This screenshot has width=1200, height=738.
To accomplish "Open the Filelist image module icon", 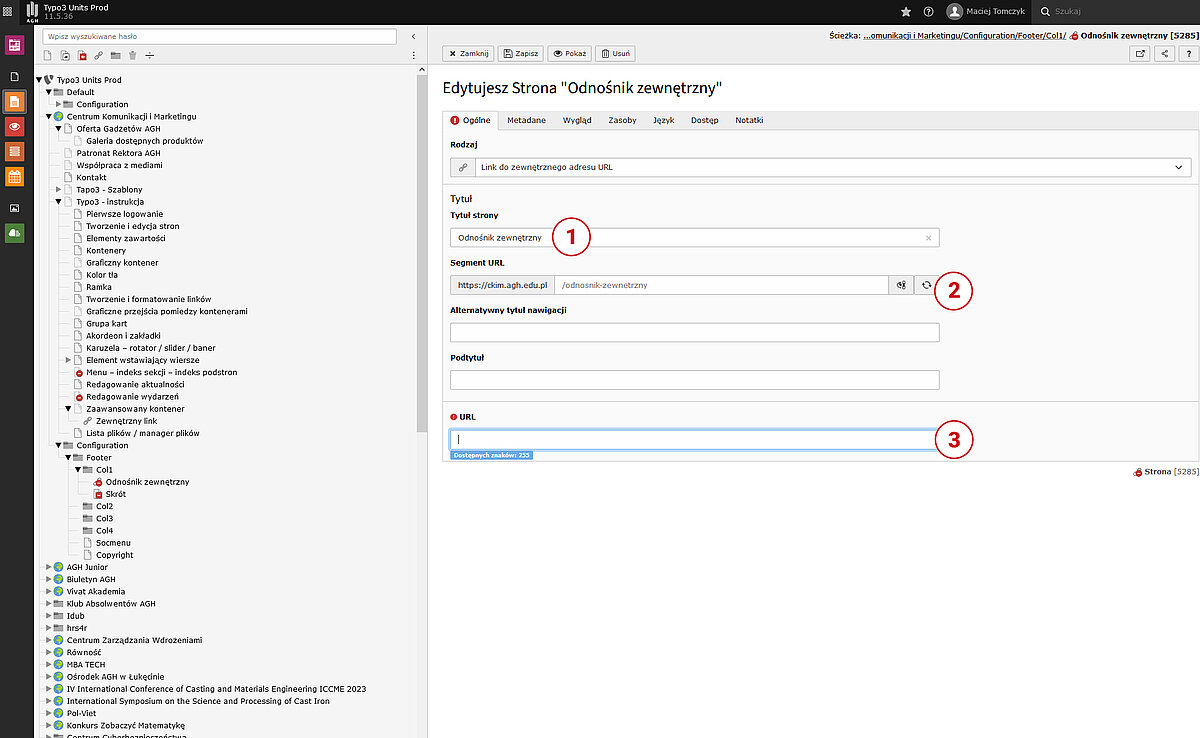I will pyautogui.click(x=14, y=208).
